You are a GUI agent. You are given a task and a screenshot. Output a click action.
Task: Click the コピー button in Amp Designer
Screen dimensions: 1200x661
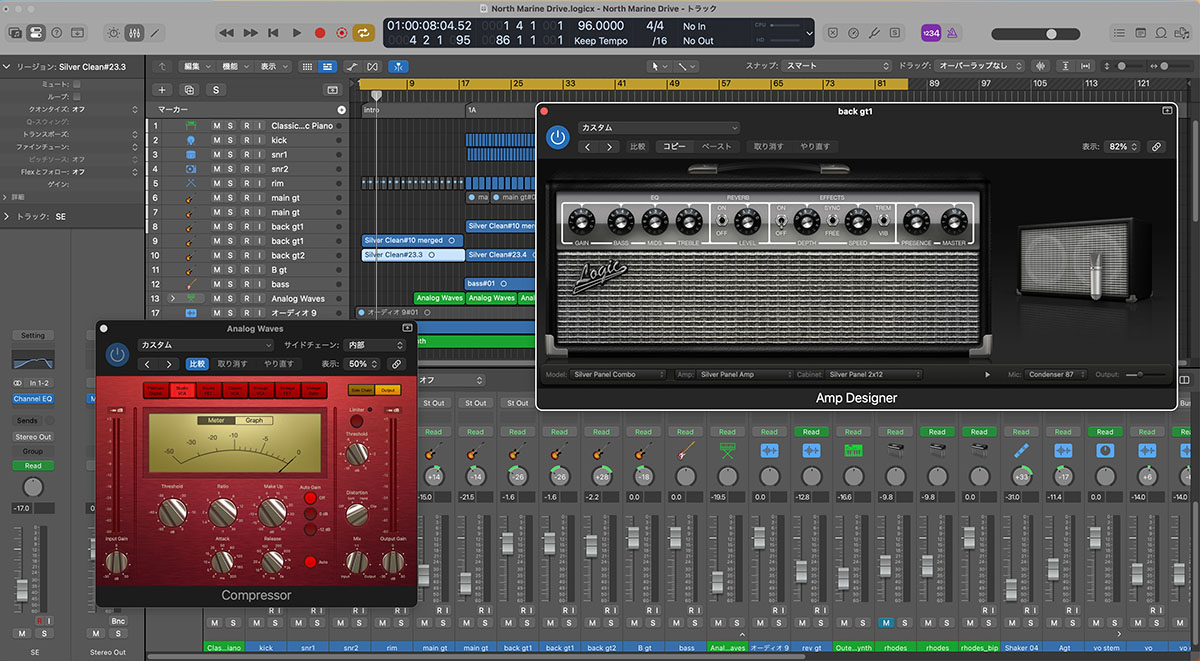[x=675, y=147]
